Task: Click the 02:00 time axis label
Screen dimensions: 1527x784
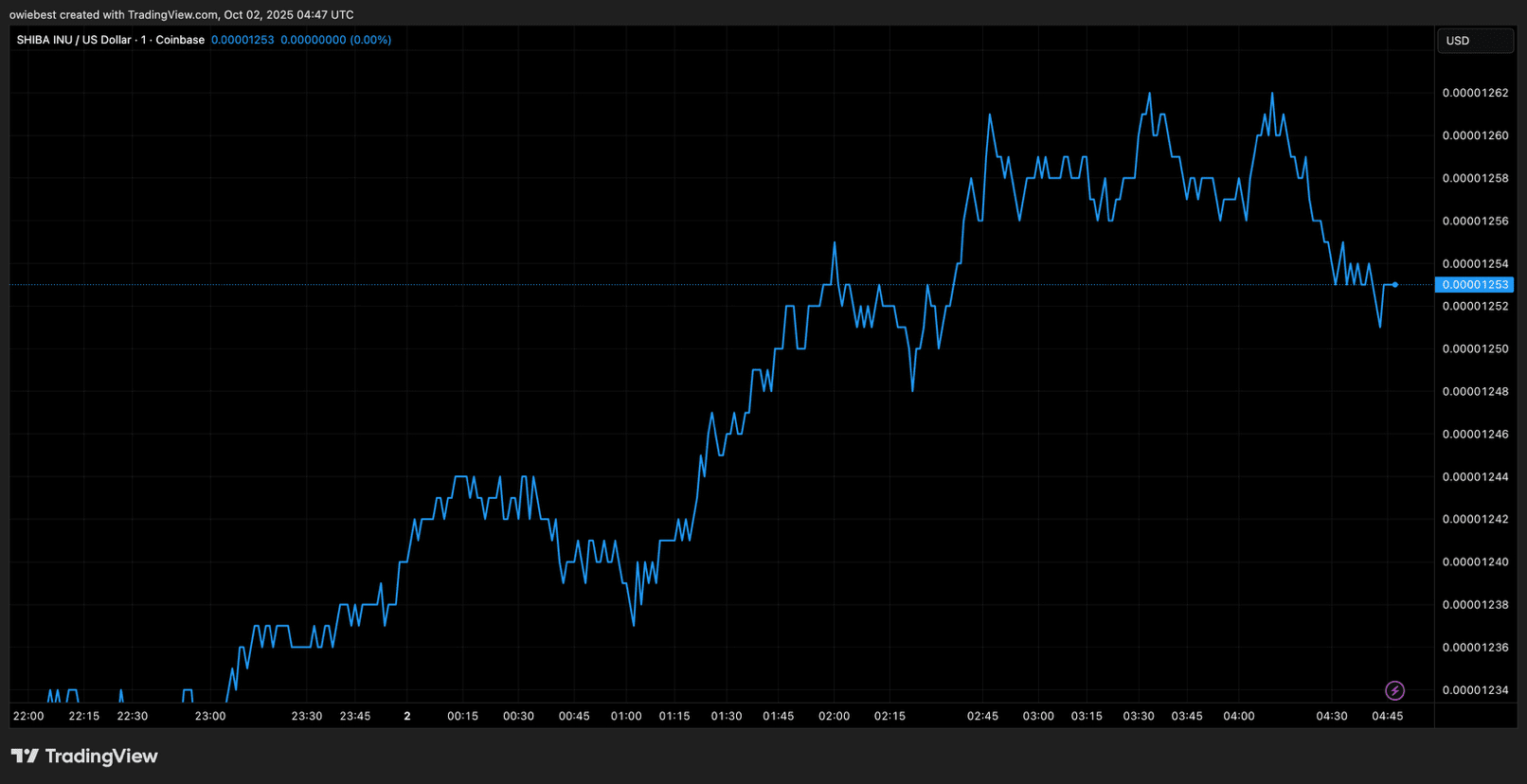Action: (834, 716)
